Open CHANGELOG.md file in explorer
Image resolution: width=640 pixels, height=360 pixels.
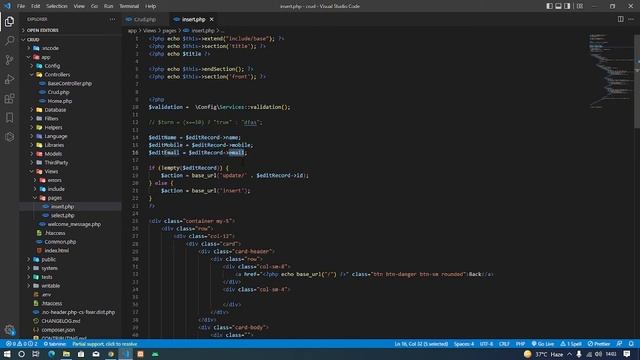click(60, 321)
